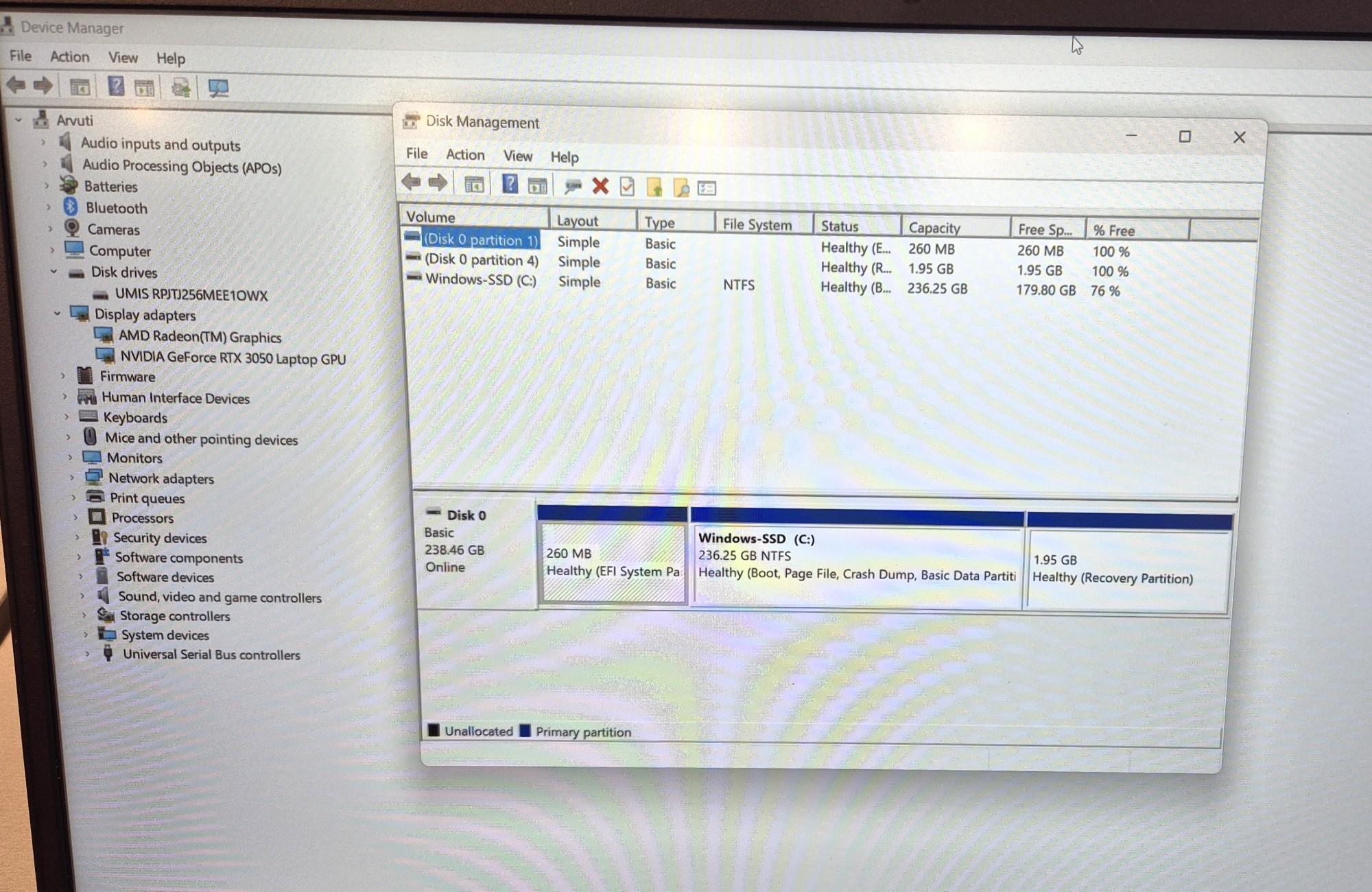The image size is (1372, 892).
Task: Open the Action menu in Device Manager
Action: click(69, 56)
